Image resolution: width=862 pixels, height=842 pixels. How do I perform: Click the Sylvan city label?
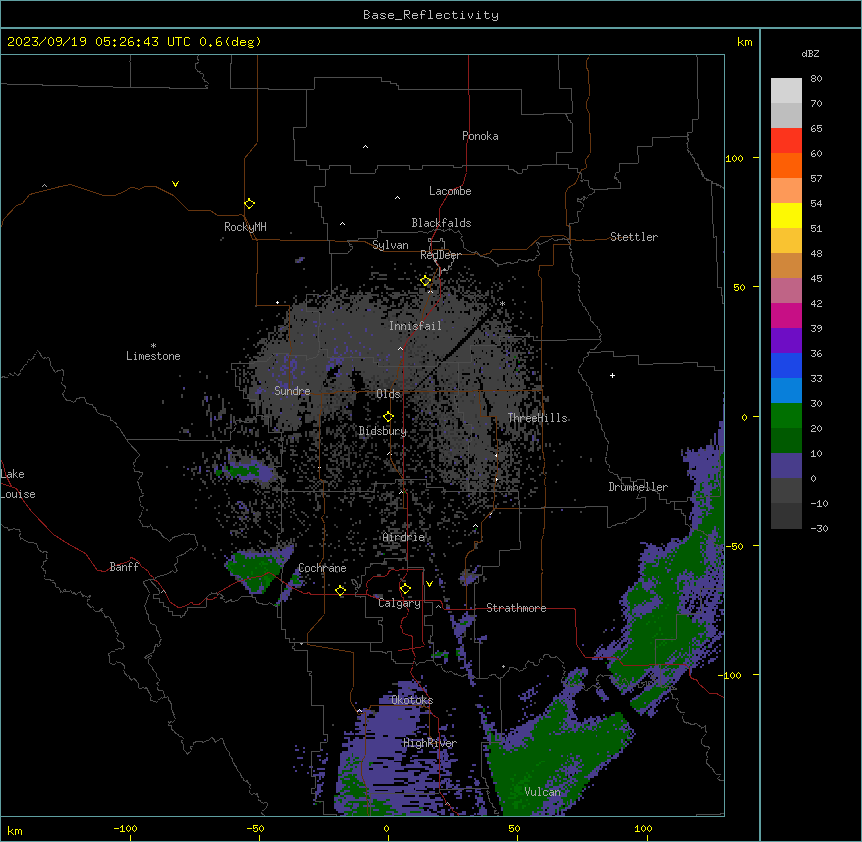(x=390, y=245)
